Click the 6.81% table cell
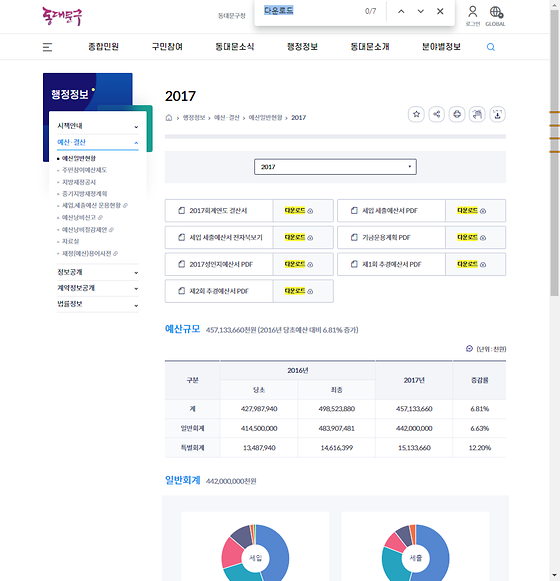 [479, 409]
